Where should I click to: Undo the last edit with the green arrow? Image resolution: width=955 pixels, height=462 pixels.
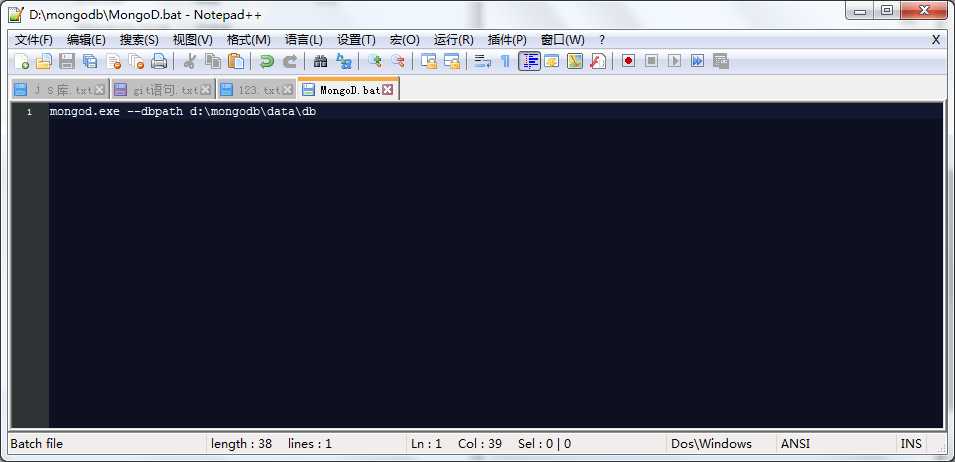pos(266,61)
